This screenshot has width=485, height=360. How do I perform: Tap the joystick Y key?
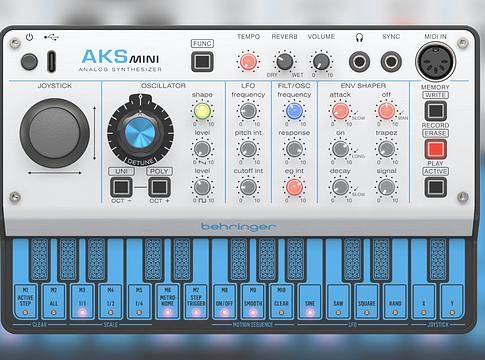click(x=452, y=301)
